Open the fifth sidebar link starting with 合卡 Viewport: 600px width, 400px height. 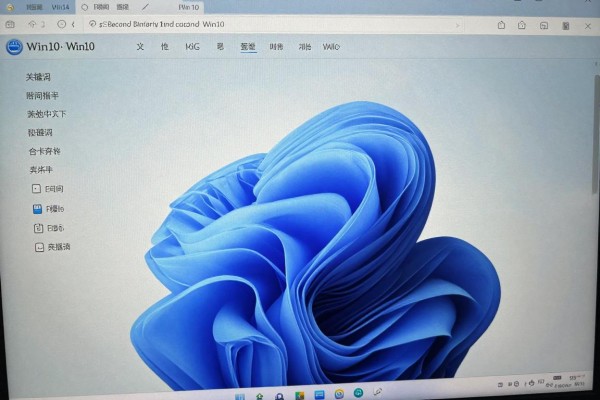[44, 151]
